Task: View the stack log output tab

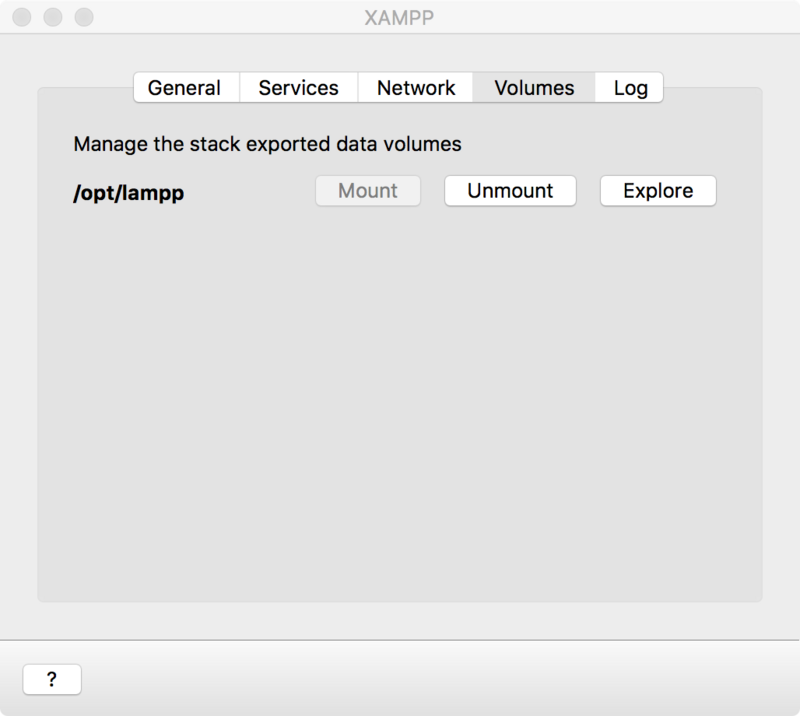Action: coord(630,88)
